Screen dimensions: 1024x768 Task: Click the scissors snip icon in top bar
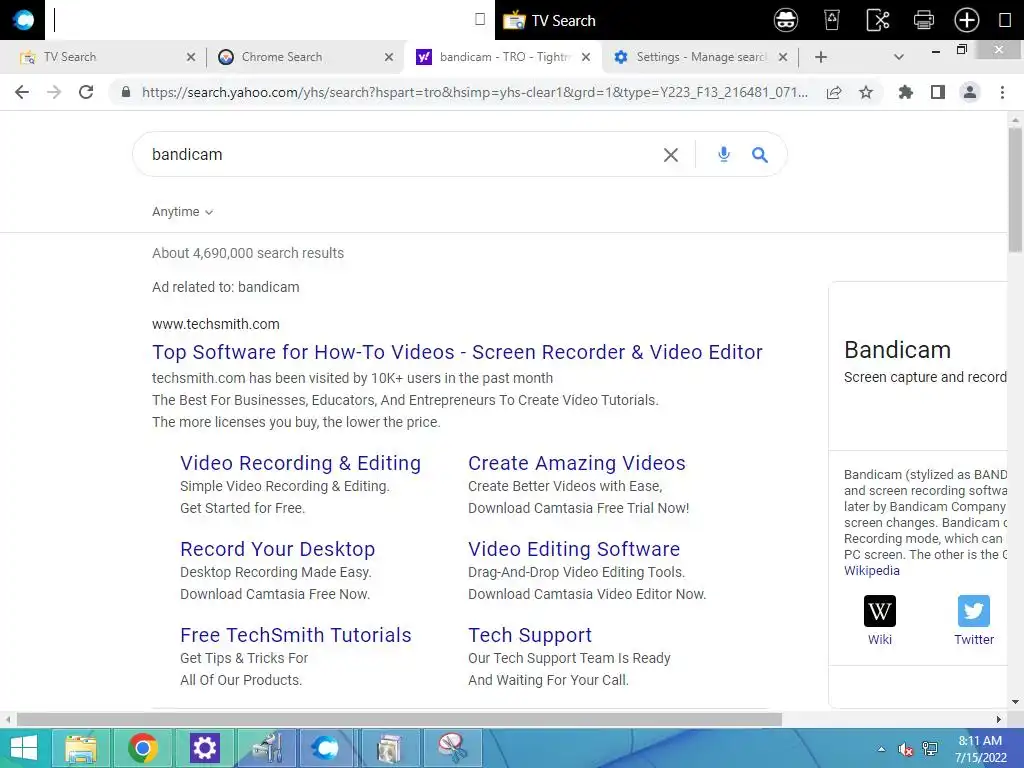(x=878, y=20)
